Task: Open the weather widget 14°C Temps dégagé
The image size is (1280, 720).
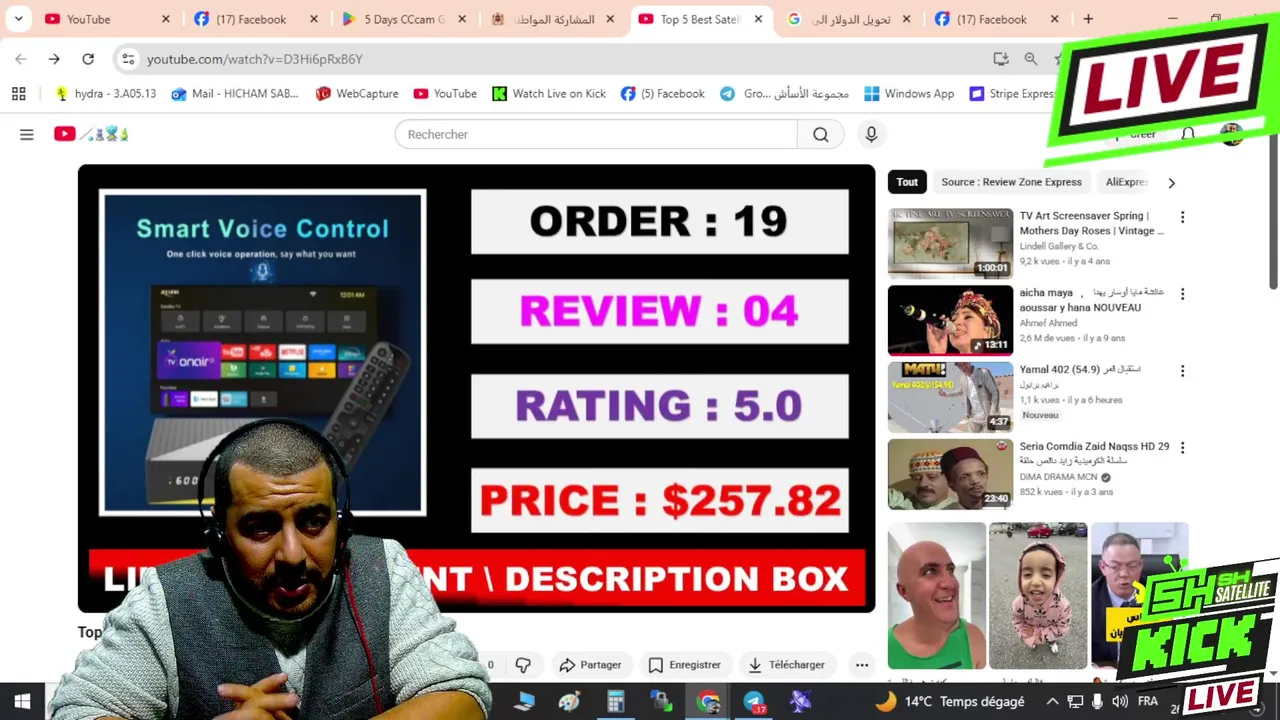Action: (x=949, y=702)
